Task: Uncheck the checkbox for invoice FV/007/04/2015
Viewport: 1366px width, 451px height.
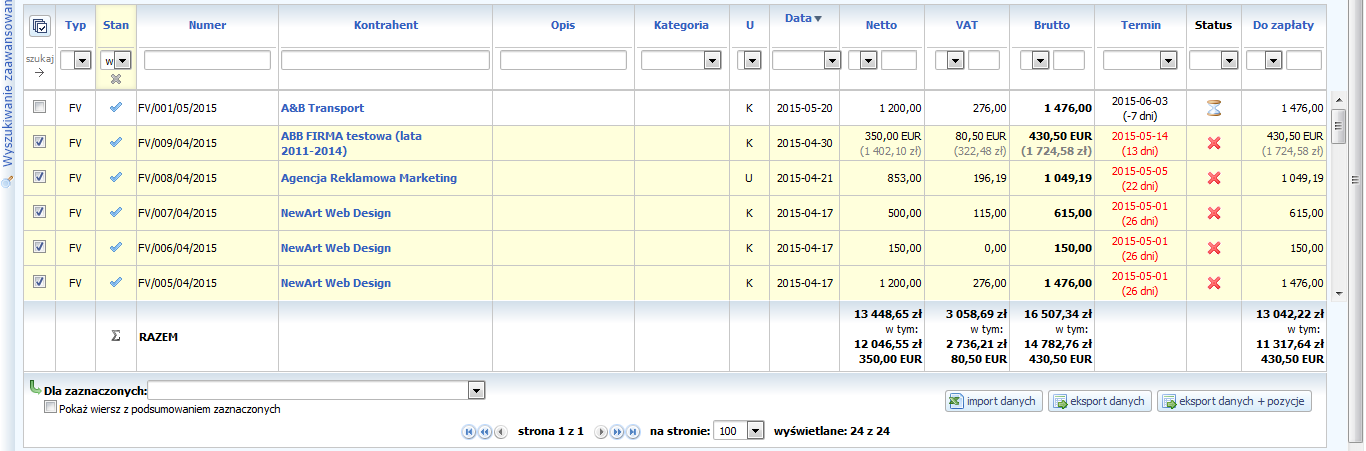Action: pos(40,212)
